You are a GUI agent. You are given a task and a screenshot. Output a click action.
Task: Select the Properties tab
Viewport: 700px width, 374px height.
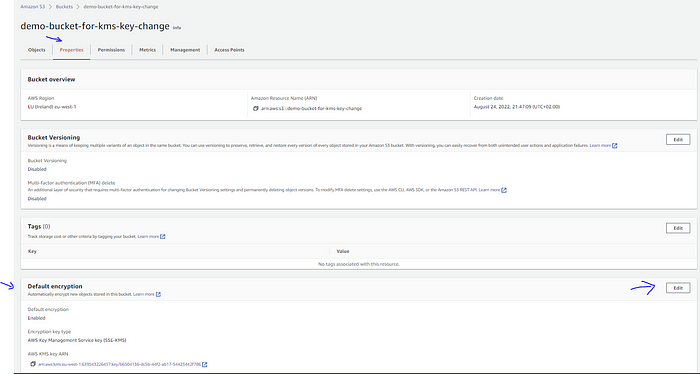tap(71, 50)
